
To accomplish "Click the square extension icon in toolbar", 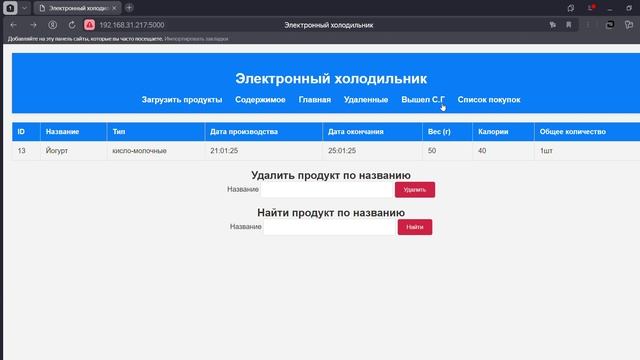I will pyautogui.click(x=610, y=25).
